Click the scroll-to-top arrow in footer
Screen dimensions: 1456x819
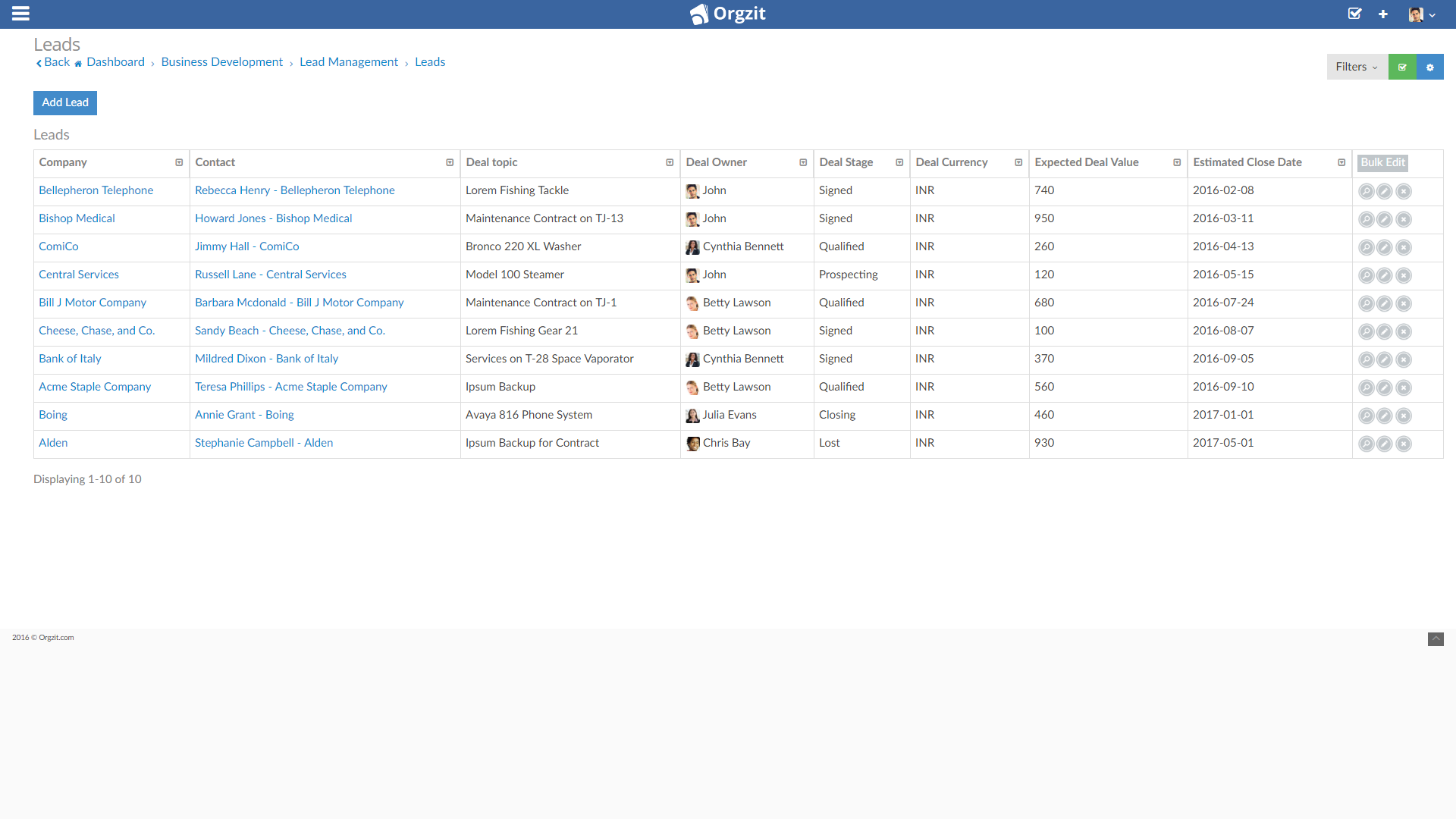pos(1436,639)
